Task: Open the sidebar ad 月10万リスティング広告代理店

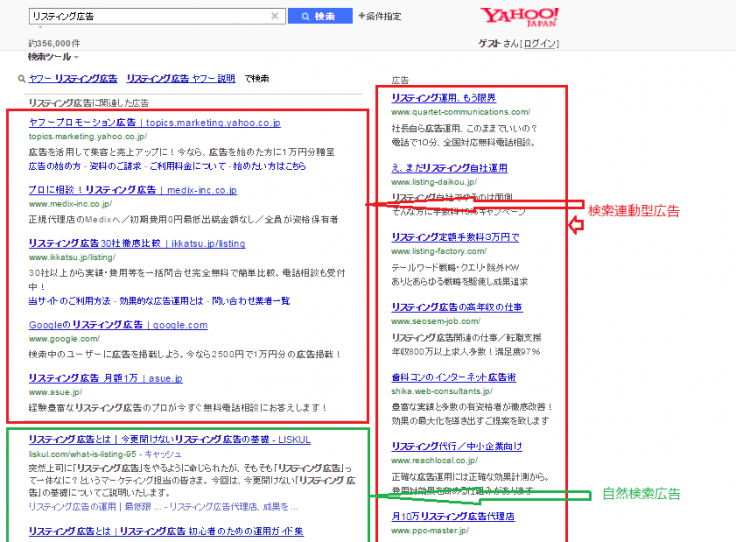Action: [453, 517]
